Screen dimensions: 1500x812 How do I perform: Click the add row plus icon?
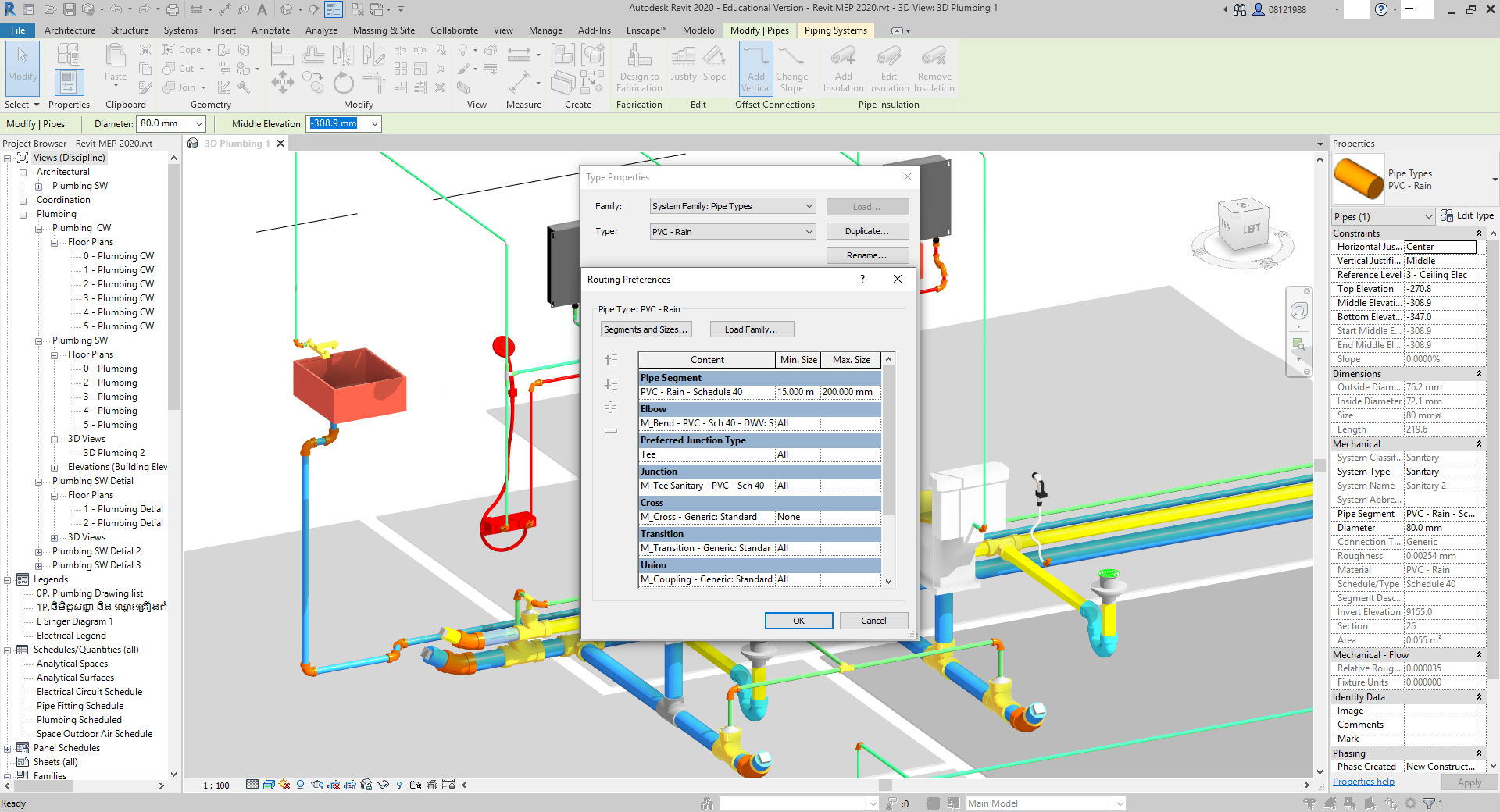[x=611, y=408]
